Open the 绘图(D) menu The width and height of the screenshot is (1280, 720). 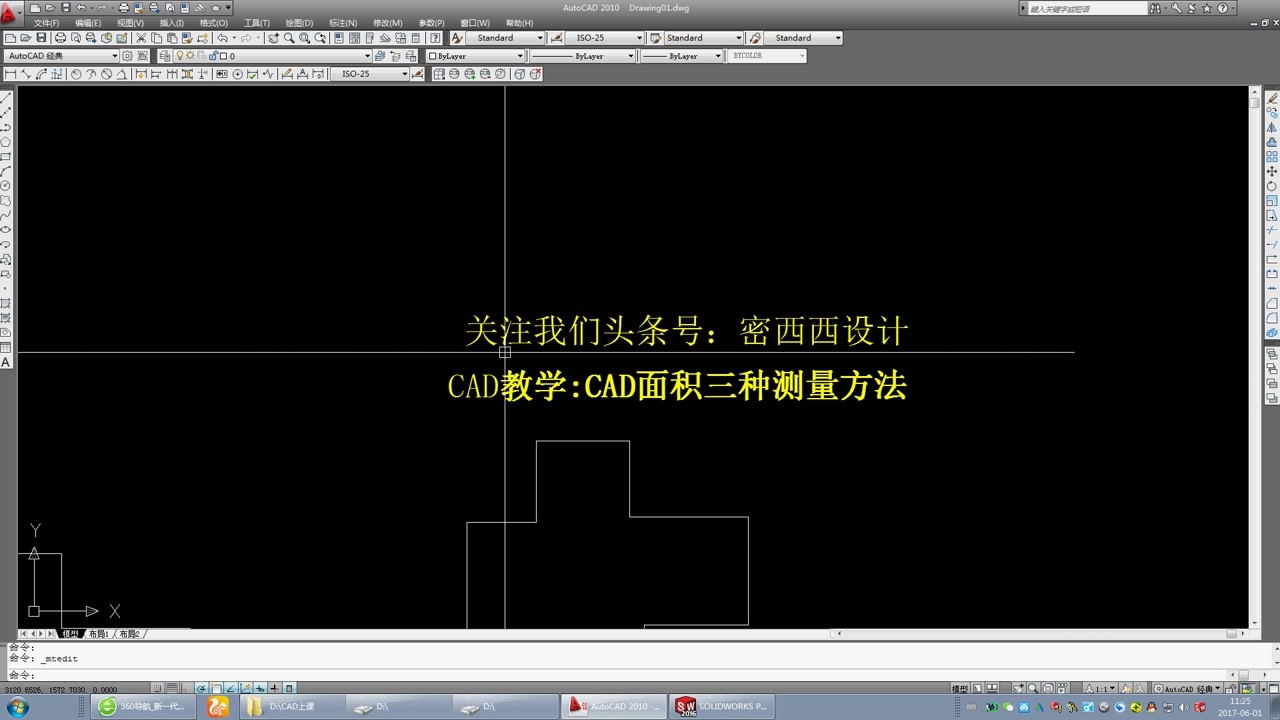point(299,23)
